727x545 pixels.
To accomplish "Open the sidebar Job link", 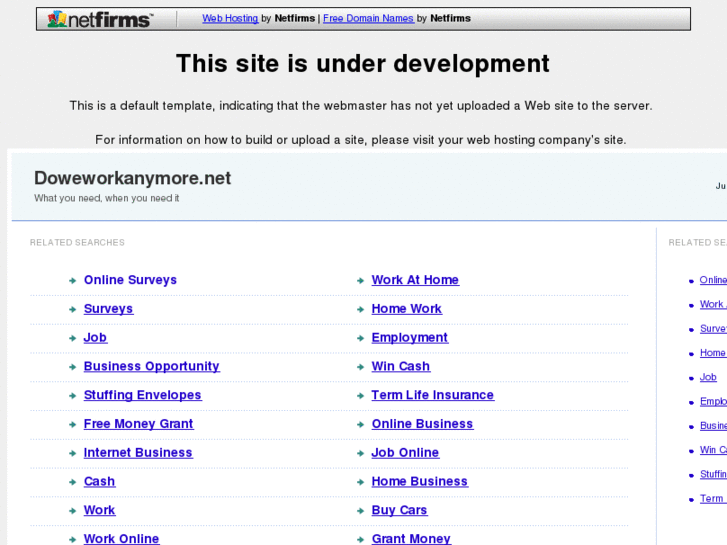I will [708, 377].
